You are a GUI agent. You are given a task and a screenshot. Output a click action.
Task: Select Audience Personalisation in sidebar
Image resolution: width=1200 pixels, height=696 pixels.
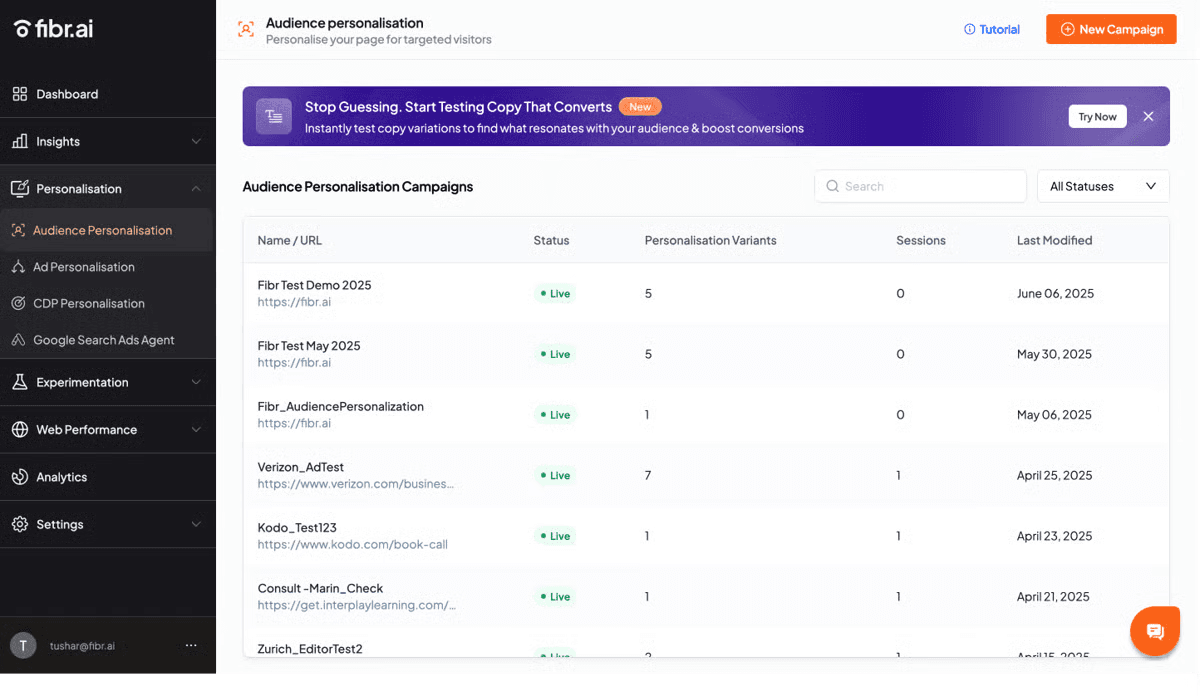pos(106,230)
